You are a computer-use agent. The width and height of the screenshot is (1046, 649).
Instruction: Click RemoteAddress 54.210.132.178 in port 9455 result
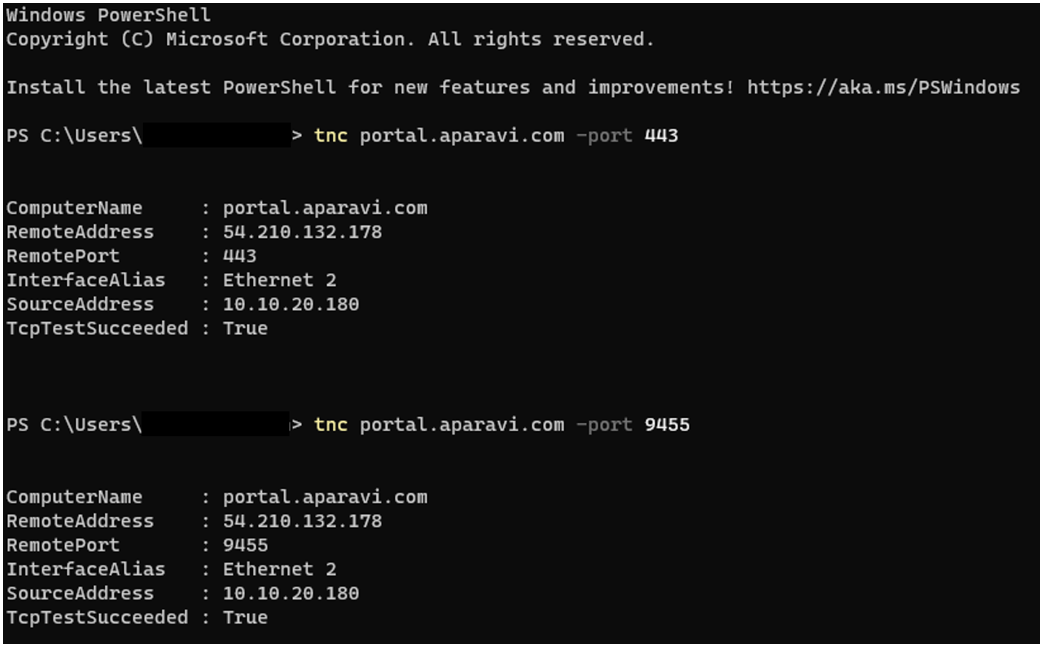tap(302, 521)
